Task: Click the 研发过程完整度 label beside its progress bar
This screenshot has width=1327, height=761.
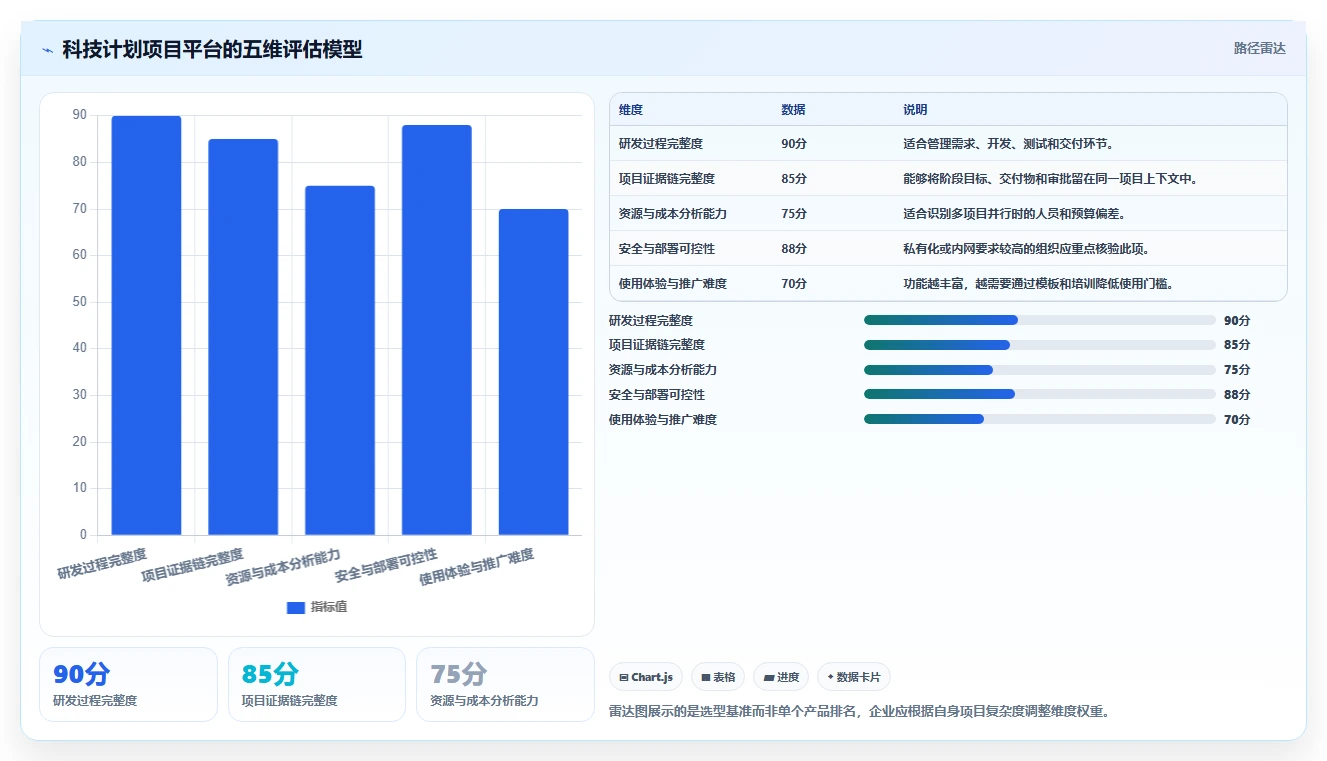Action: [651, 320]
